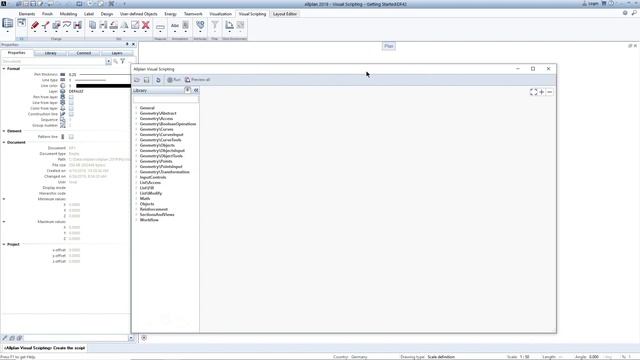640x360 pixels.
Task: Click funnel filter icon in Properties palette
Action: pyautogui.click(x=122, y=61)
